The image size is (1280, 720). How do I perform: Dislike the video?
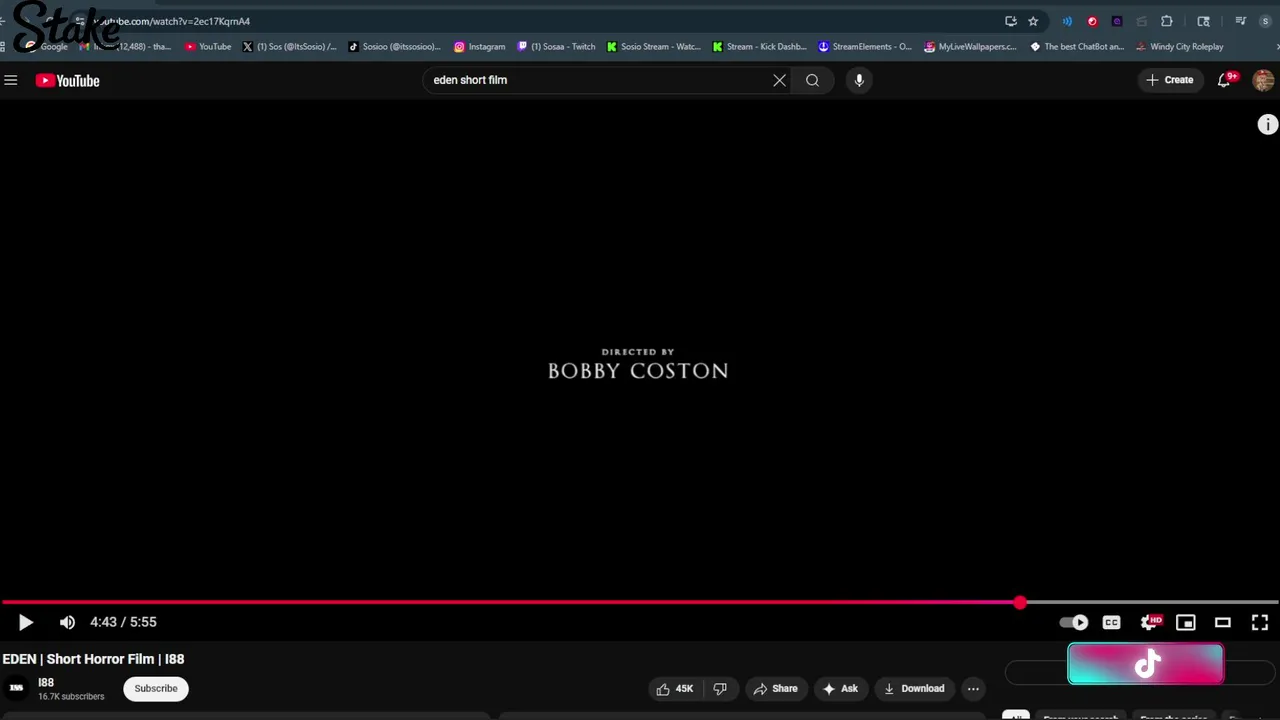(x=720, y=688)
